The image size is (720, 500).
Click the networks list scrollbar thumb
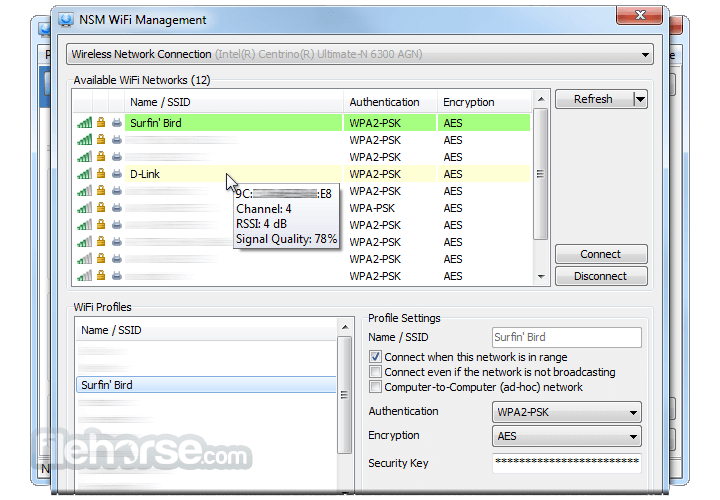pyautogui.click(x=541, y=174)
